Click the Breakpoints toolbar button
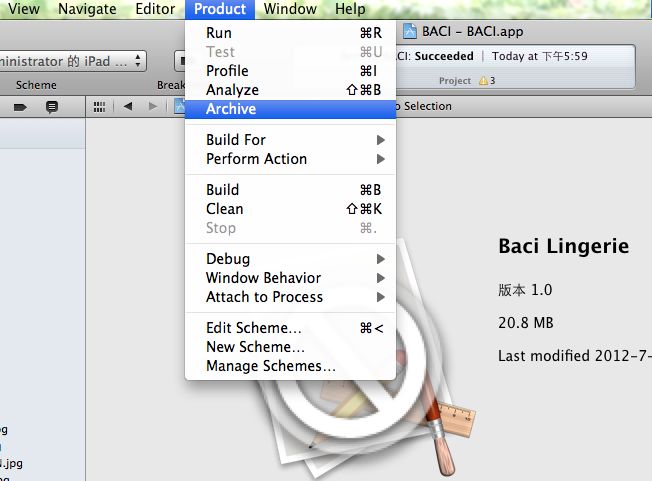Viewport: 652px width, 481px height. coord(180,62)
